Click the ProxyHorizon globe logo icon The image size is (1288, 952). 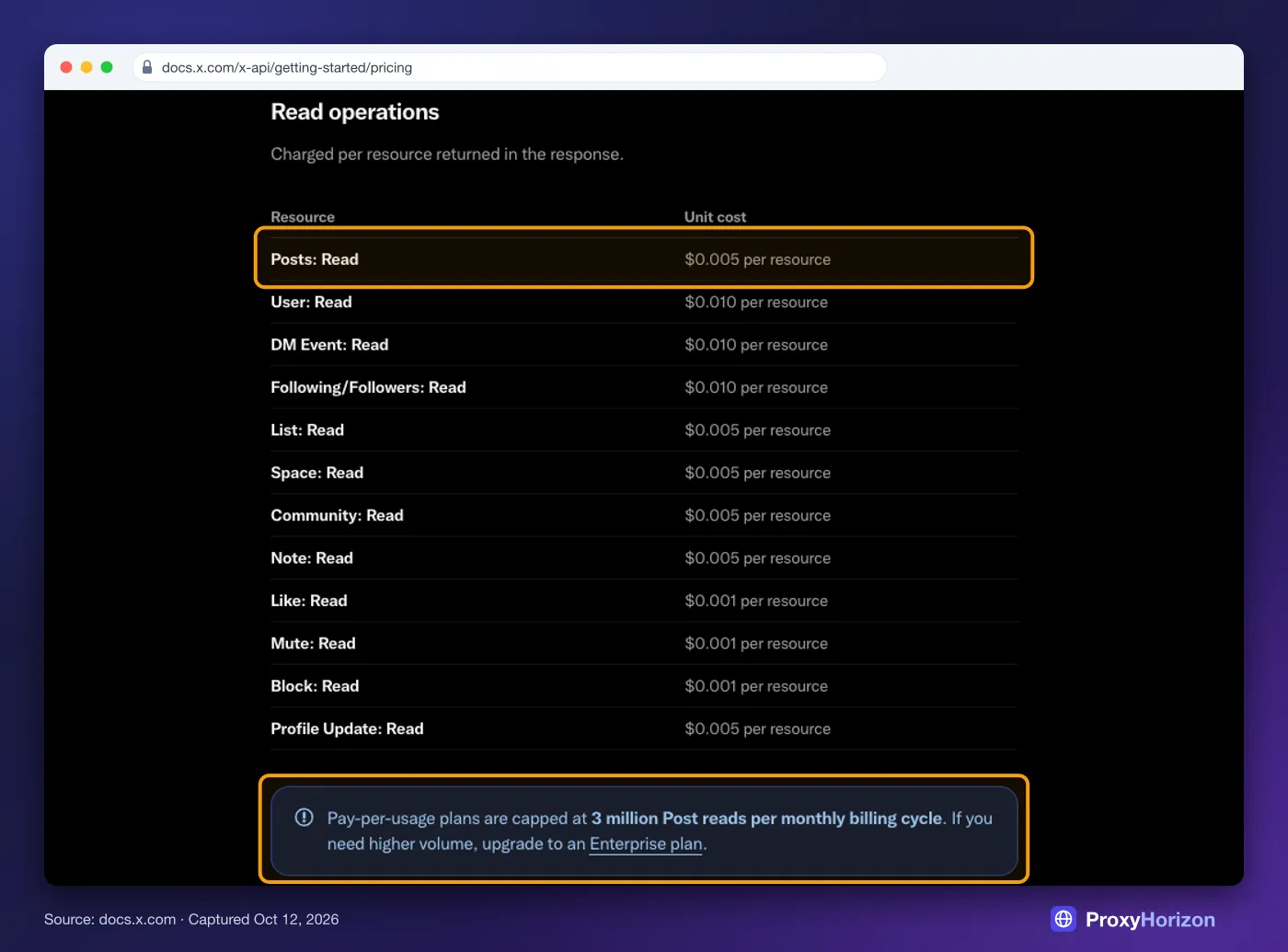click(1064, 919)
